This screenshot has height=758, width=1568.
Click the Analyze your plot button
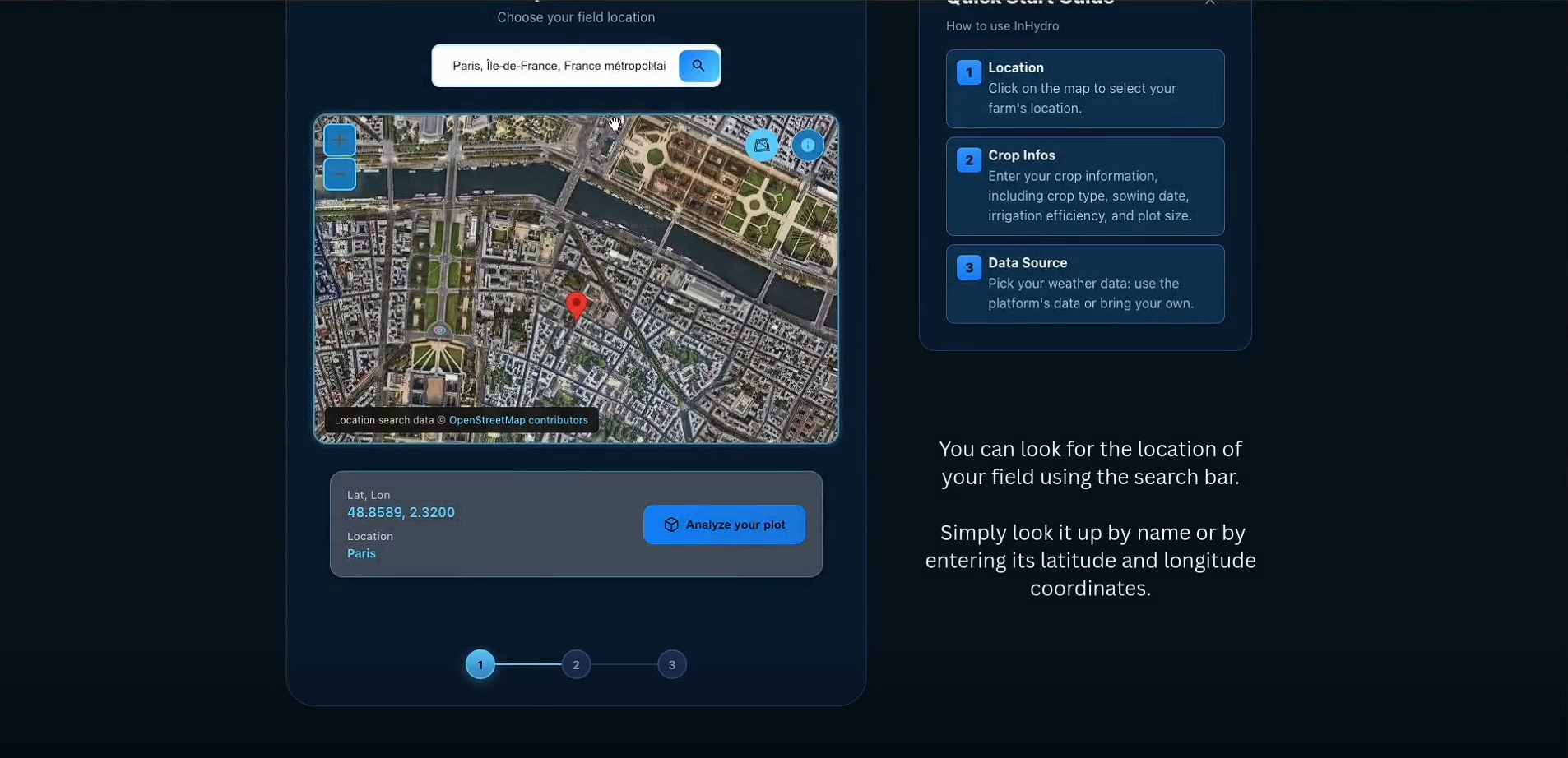coord(722,525)
